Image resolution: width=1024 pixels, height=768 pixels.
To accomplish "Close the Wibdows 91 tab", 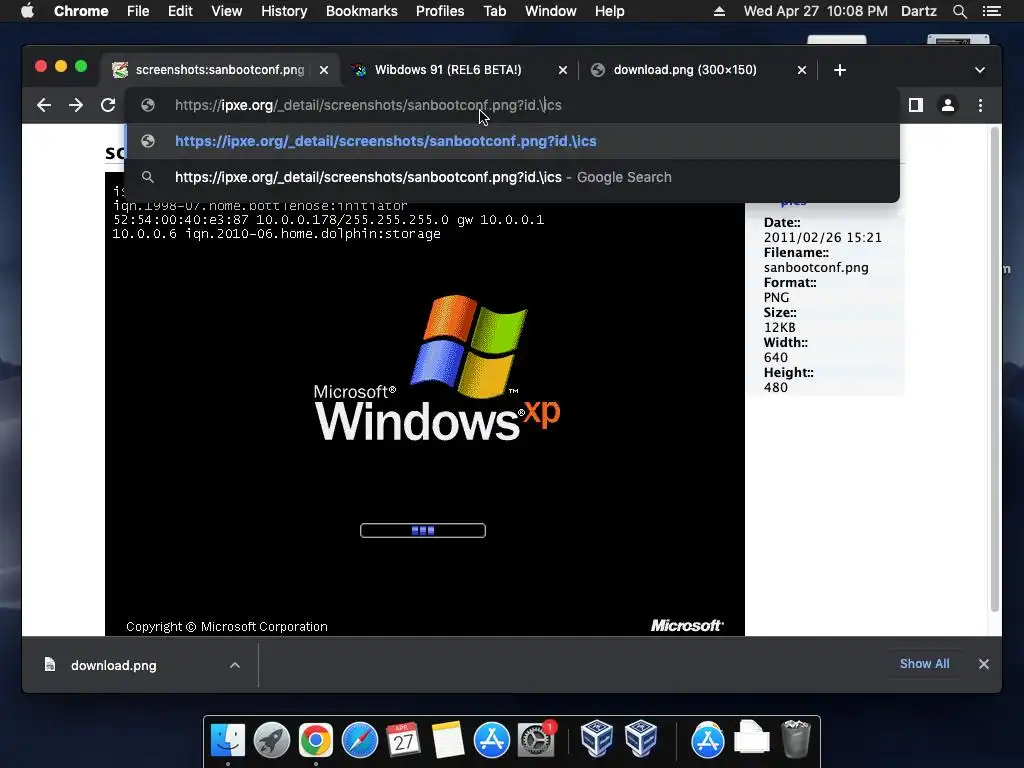I will [562, 70].
